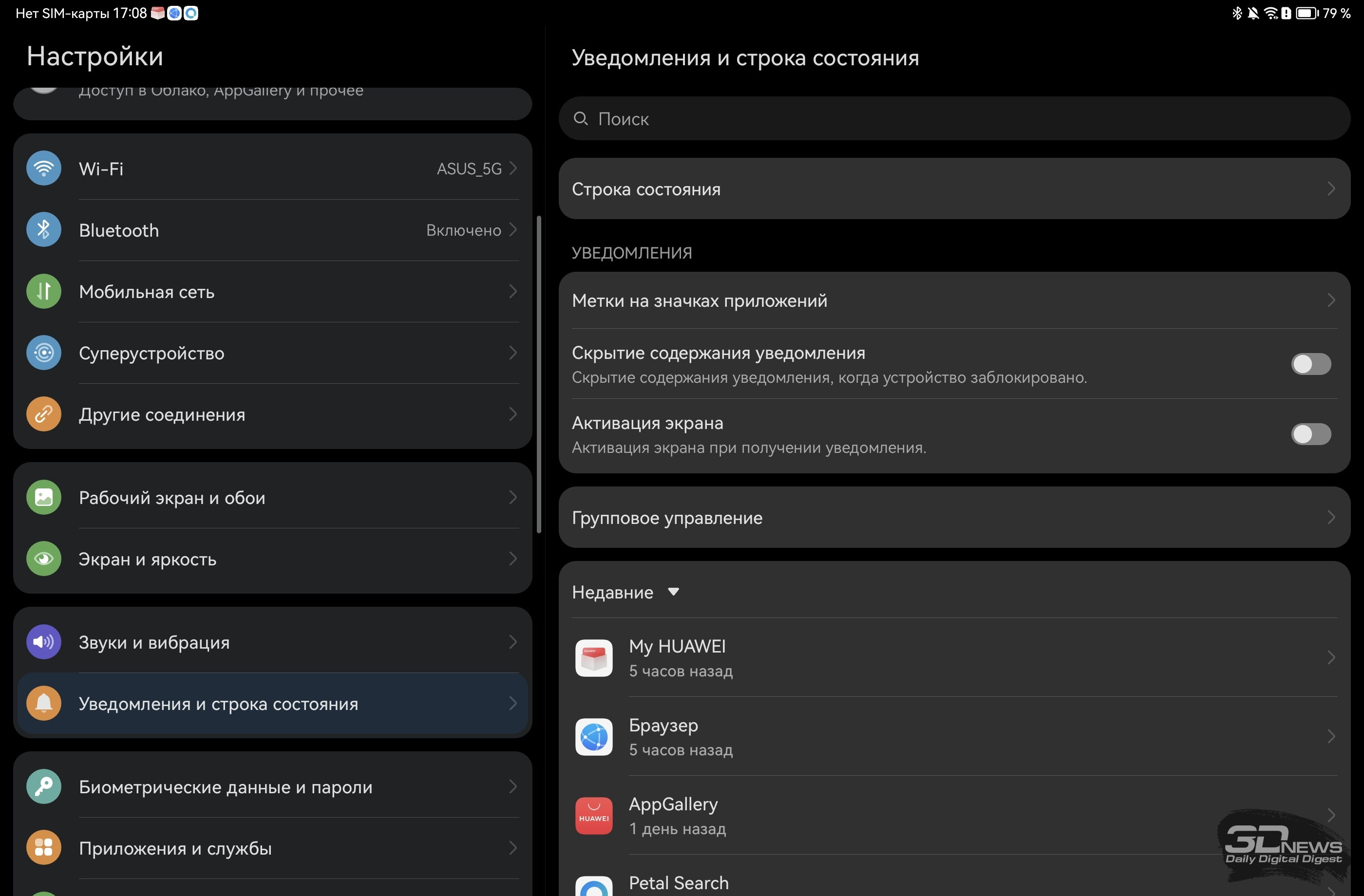The height and width of the screenshot is (896, 1364).
Task: Open Экран и яркость settings
Action: (x=273, y=559)
